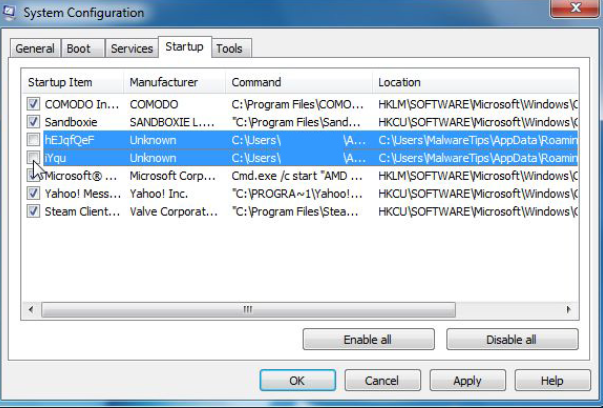This screenshot has width=603, height=408.
Task: Switch to the General tab
Action: tap(35, 48)
